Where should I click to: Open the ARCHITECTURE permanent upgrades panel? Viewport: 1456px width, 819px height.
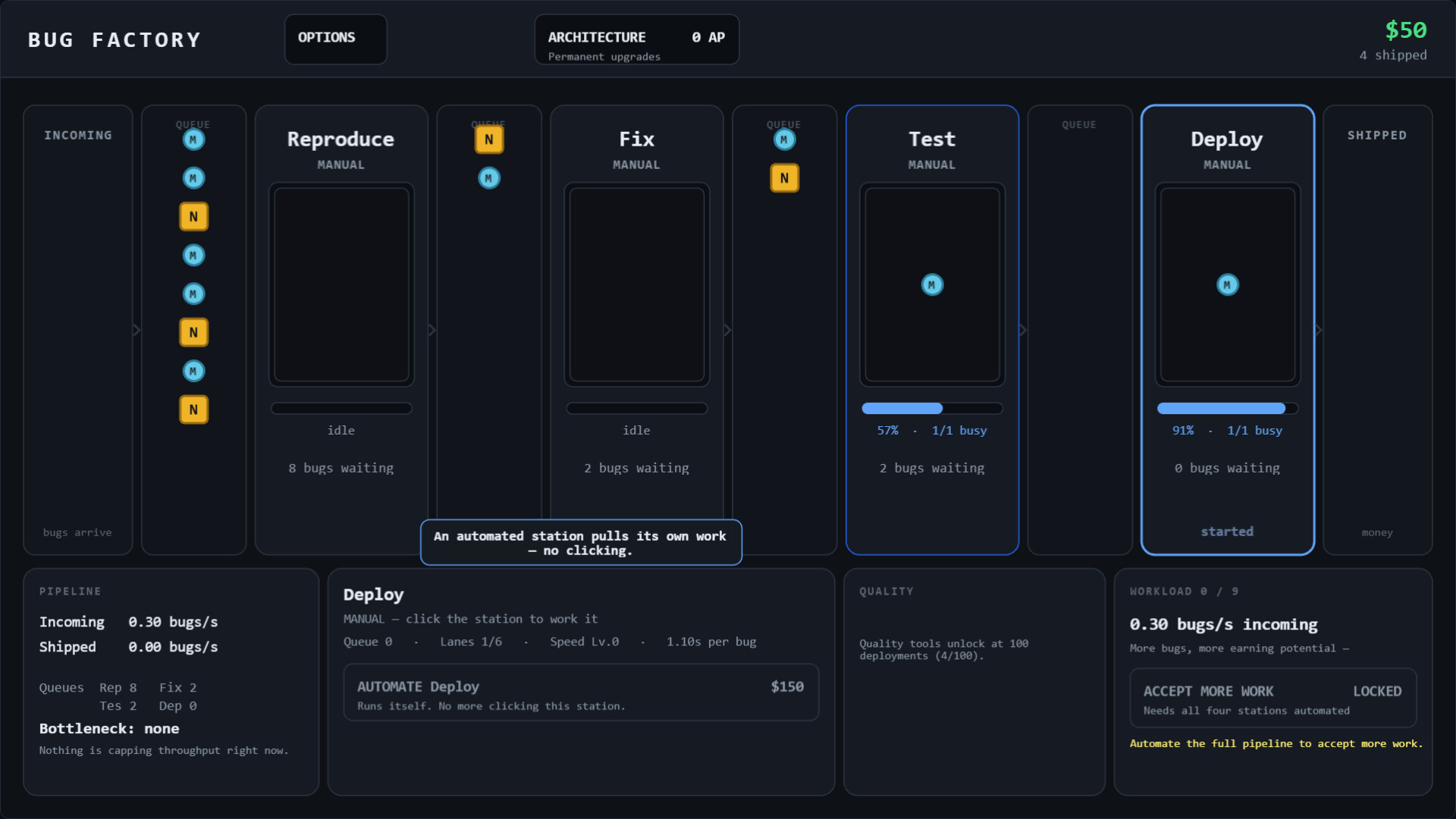[636, 39]
